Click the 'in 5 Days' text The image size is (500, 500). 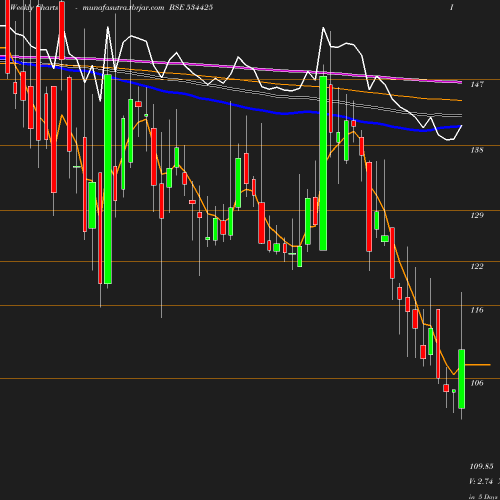tap(484, 497)
